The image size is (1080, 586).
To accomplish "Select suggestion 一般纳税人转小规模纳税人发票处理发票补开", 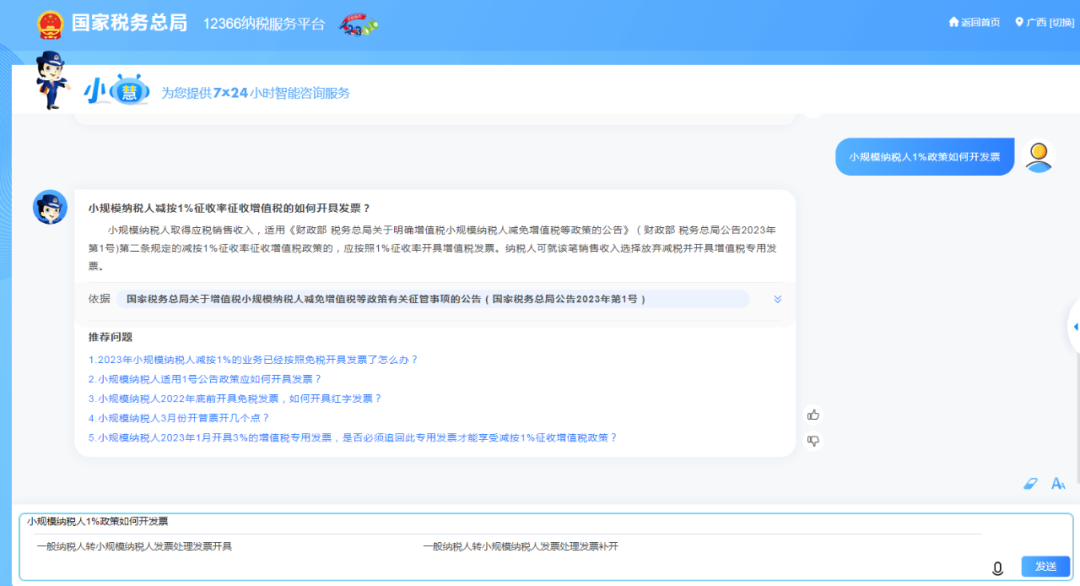I will pyautogui.click(x=521, y=546).
